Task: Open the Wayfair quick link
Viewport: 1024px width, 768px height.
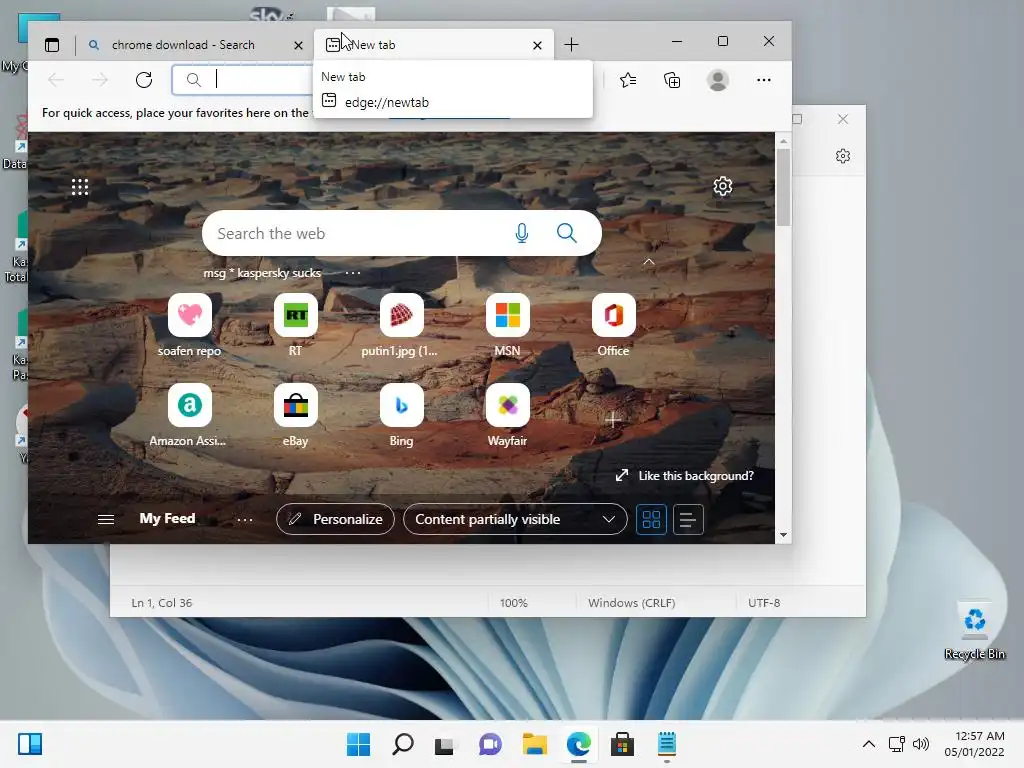Action: coord(507,415)
